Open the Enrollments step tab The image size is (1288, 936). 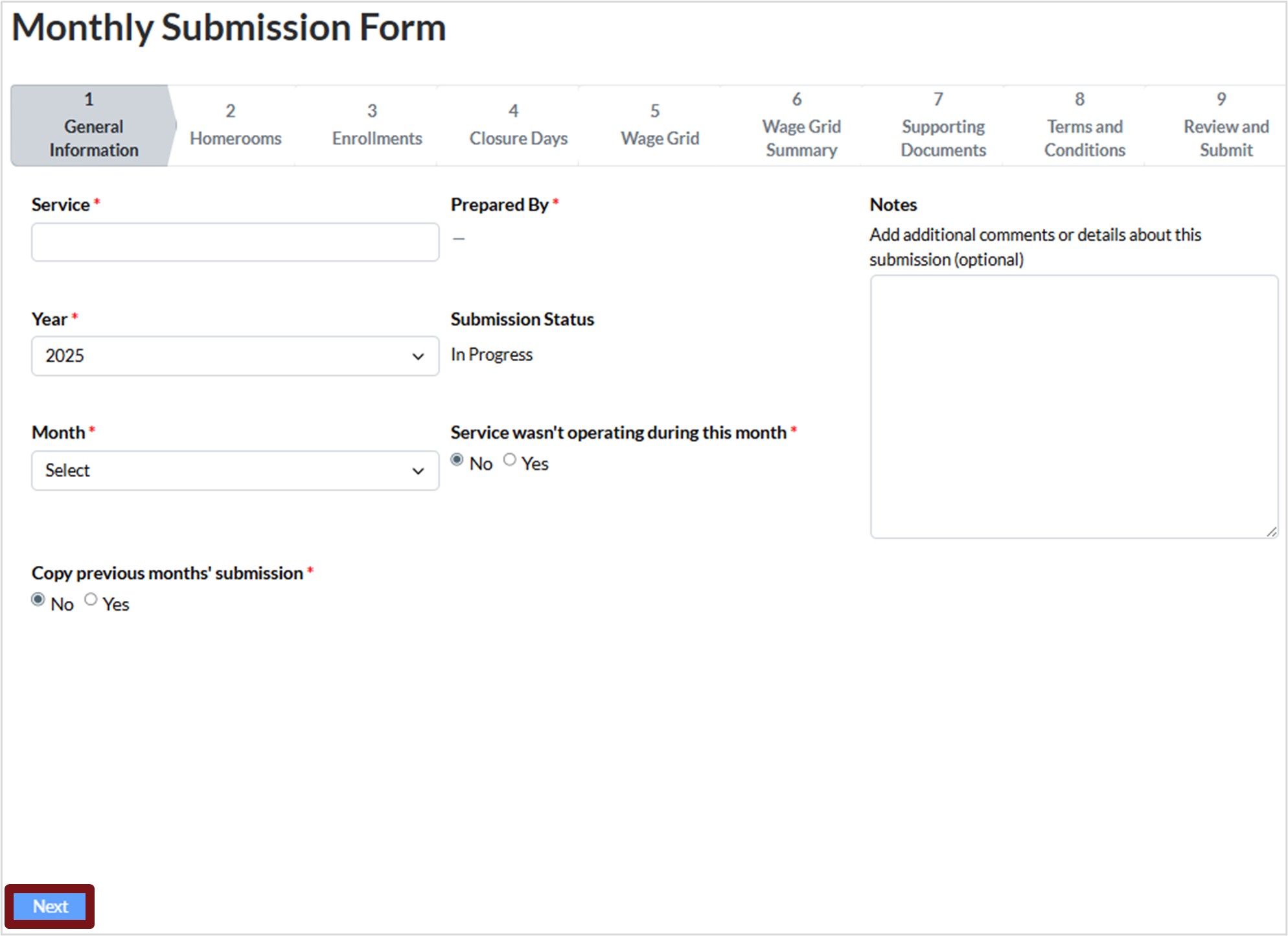tap(377, 126)
